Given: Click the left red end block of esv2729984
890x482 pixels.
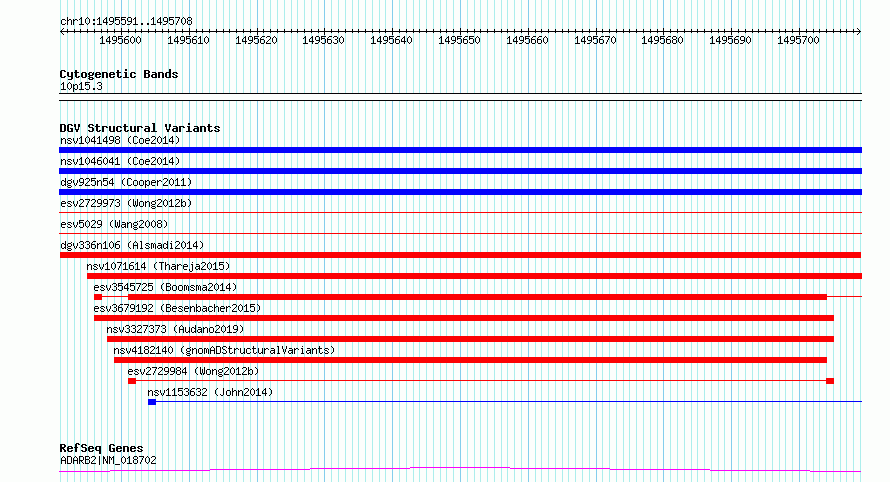Looking at the screenshot, I should click(132, 381).
